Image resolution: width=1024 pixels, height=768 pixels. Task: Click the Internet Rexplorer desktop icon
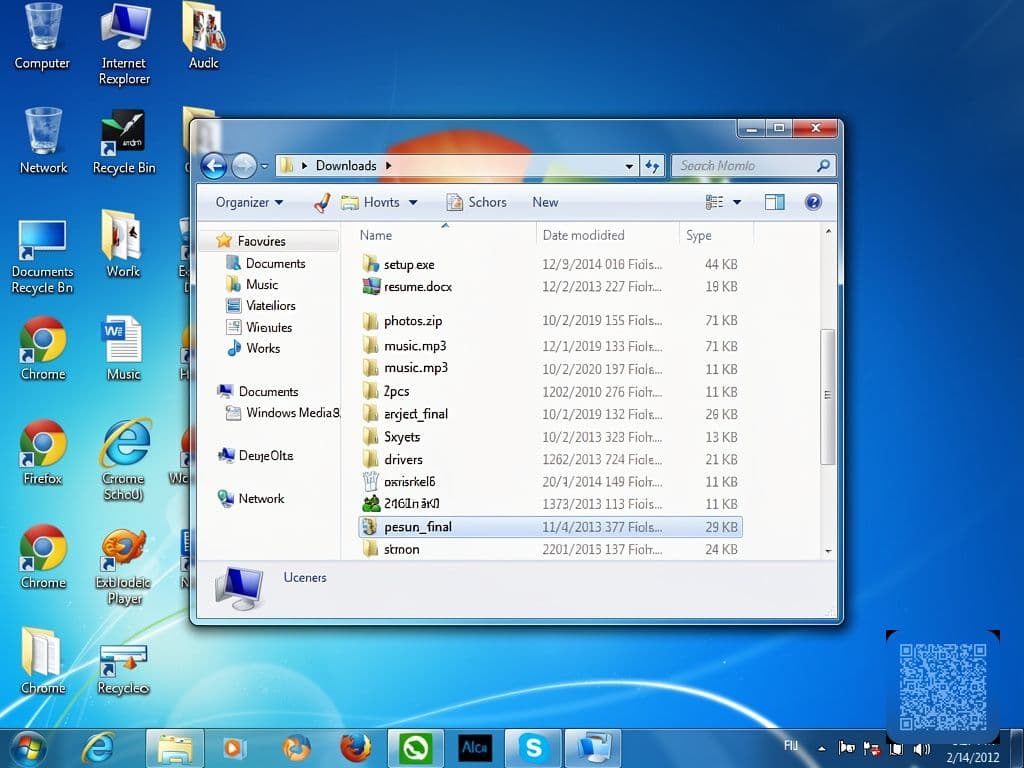pyautogui.click(x=124, y=44)
